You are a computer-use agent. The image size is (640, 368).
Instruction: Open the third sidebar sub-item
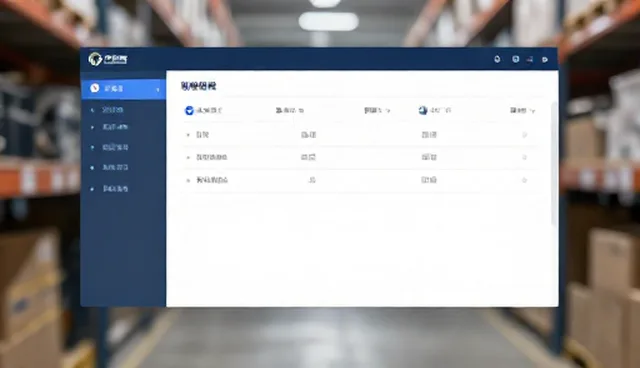coord(115,147)
